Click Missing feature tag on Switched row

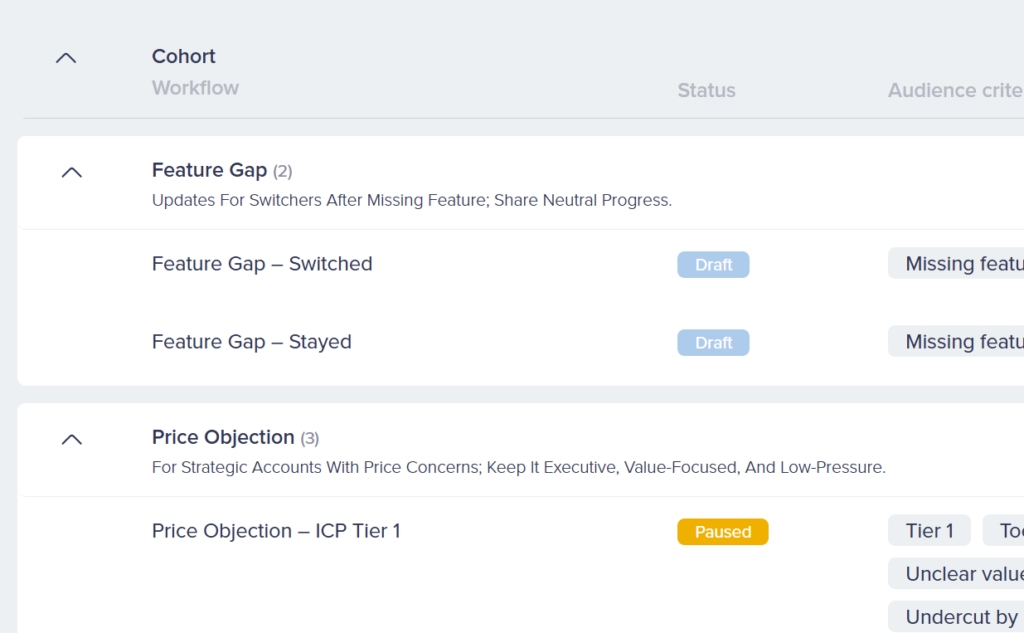[x=956, y=264]
